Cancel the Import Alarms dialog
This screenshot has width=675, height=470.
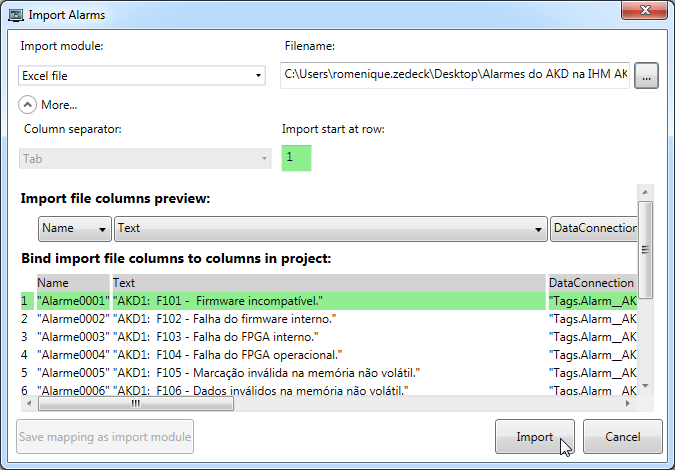coord(622,436)
